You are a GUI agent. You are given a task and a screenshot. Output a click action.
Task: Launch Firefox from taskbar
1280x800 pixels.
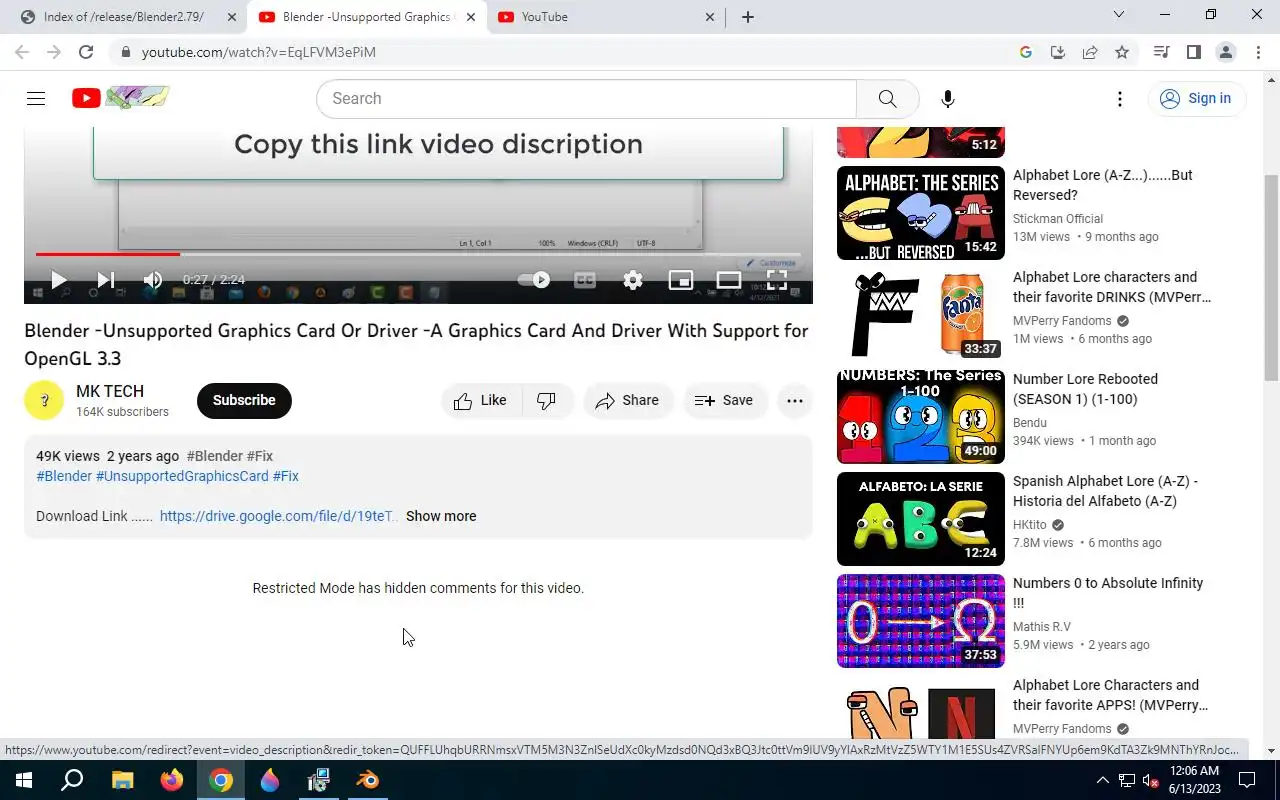172,780
